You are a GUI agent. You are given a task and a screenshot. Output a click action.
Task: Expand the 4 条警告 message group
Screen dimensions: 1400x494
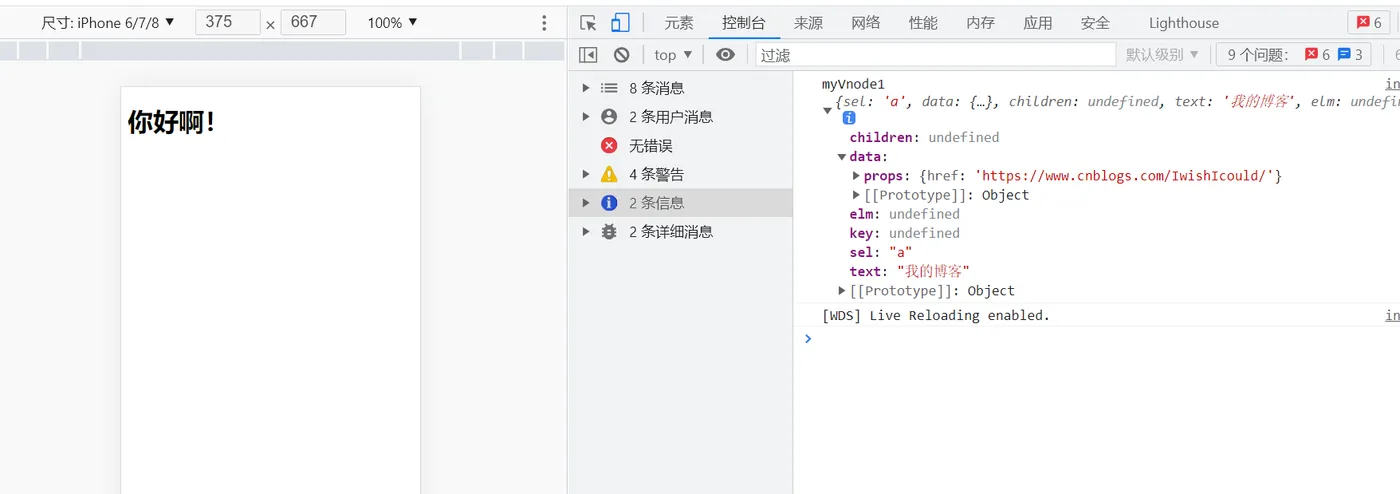586,174
